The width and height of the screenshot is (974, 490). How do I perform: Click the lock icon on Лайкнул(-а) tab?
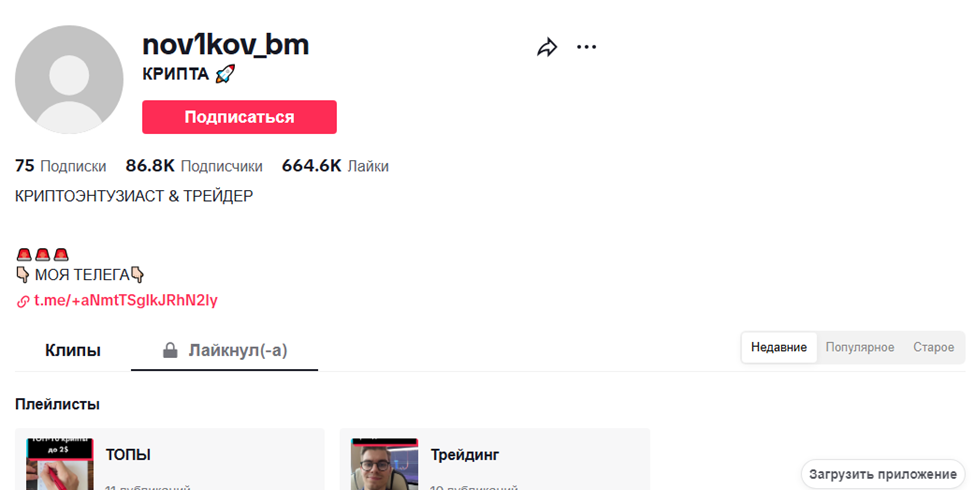(x=170, y=351)
